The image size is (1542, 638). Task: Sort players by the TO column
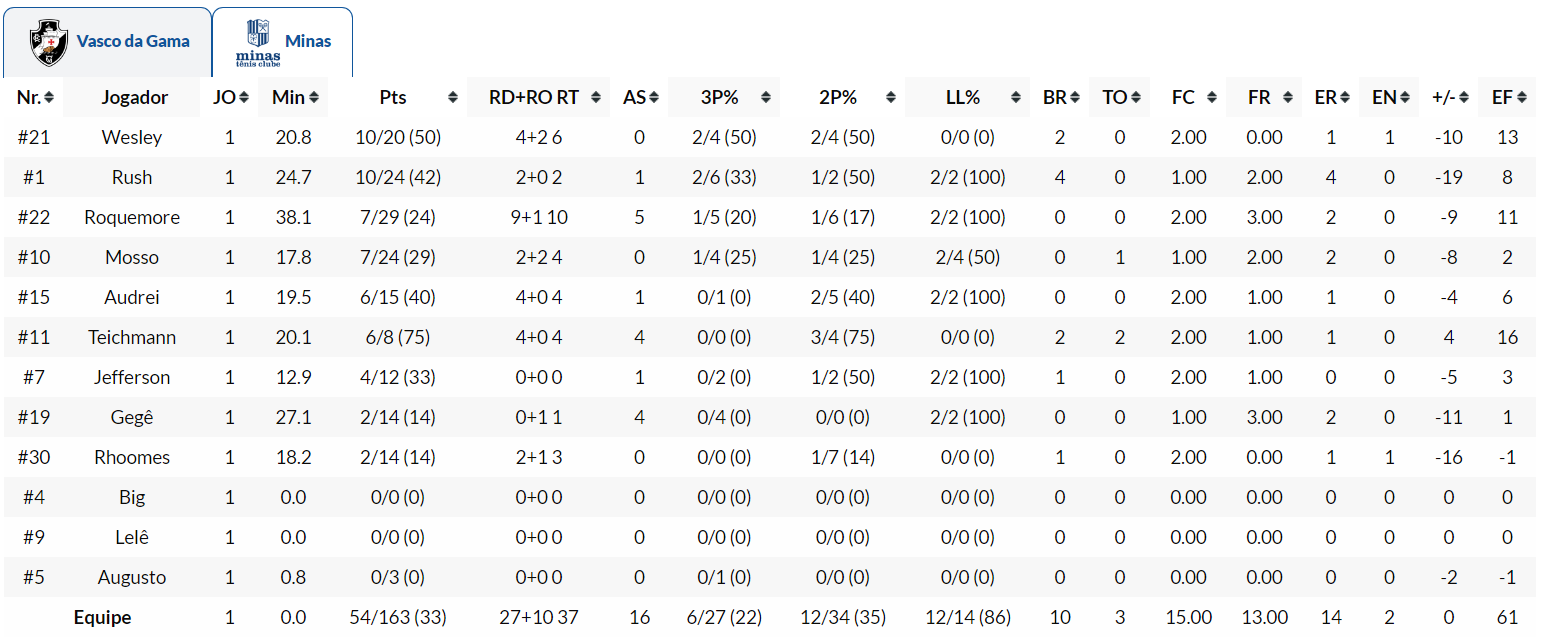tap(1115, 98)
